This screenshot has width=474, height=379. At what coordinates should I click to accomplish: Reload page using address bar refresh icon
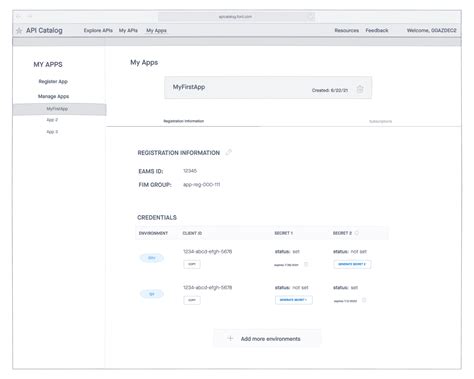coord(310,17)
